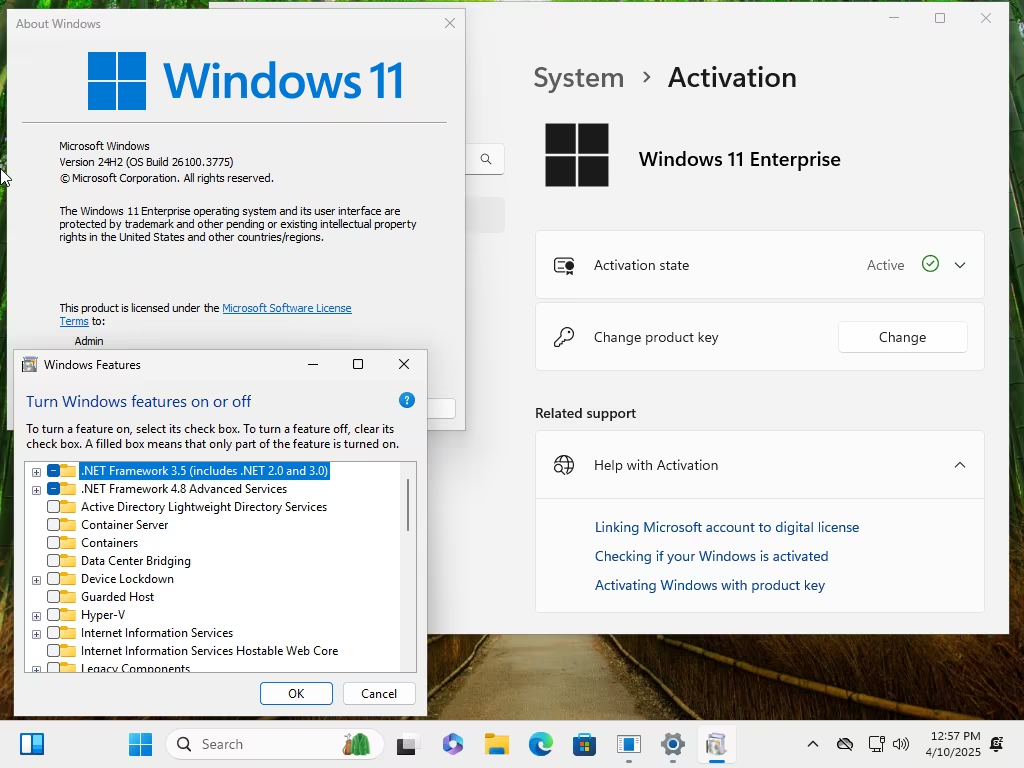This screenshot has width=1024, height=768.
Task: Click the taskbar clock and date
Action: pos(953,744)
